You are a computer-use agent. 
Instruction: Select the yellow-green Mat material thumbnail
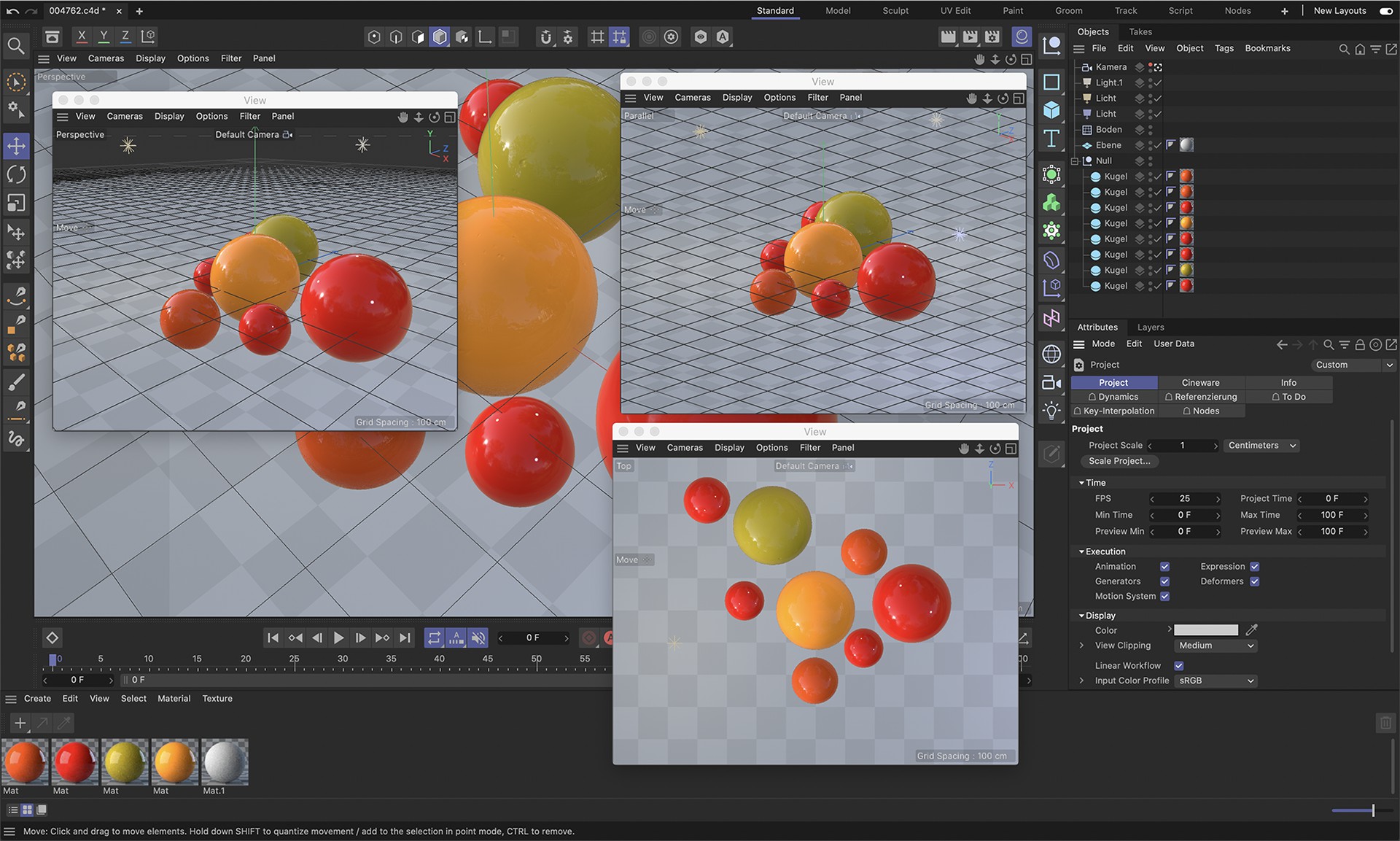tap(125, 761)
